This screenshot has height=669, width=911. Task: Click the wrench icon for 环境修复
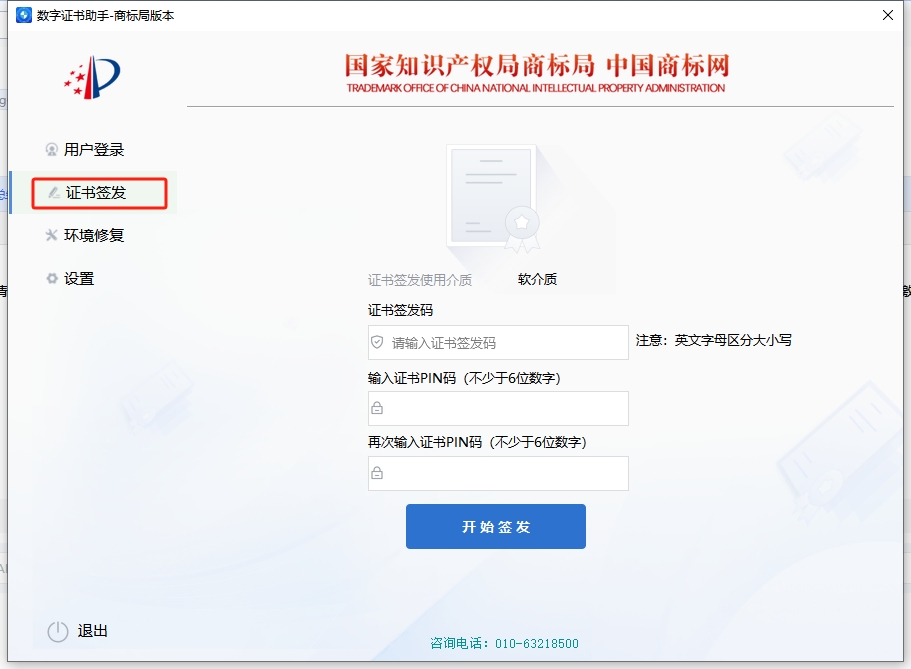(x=52, y=236)
